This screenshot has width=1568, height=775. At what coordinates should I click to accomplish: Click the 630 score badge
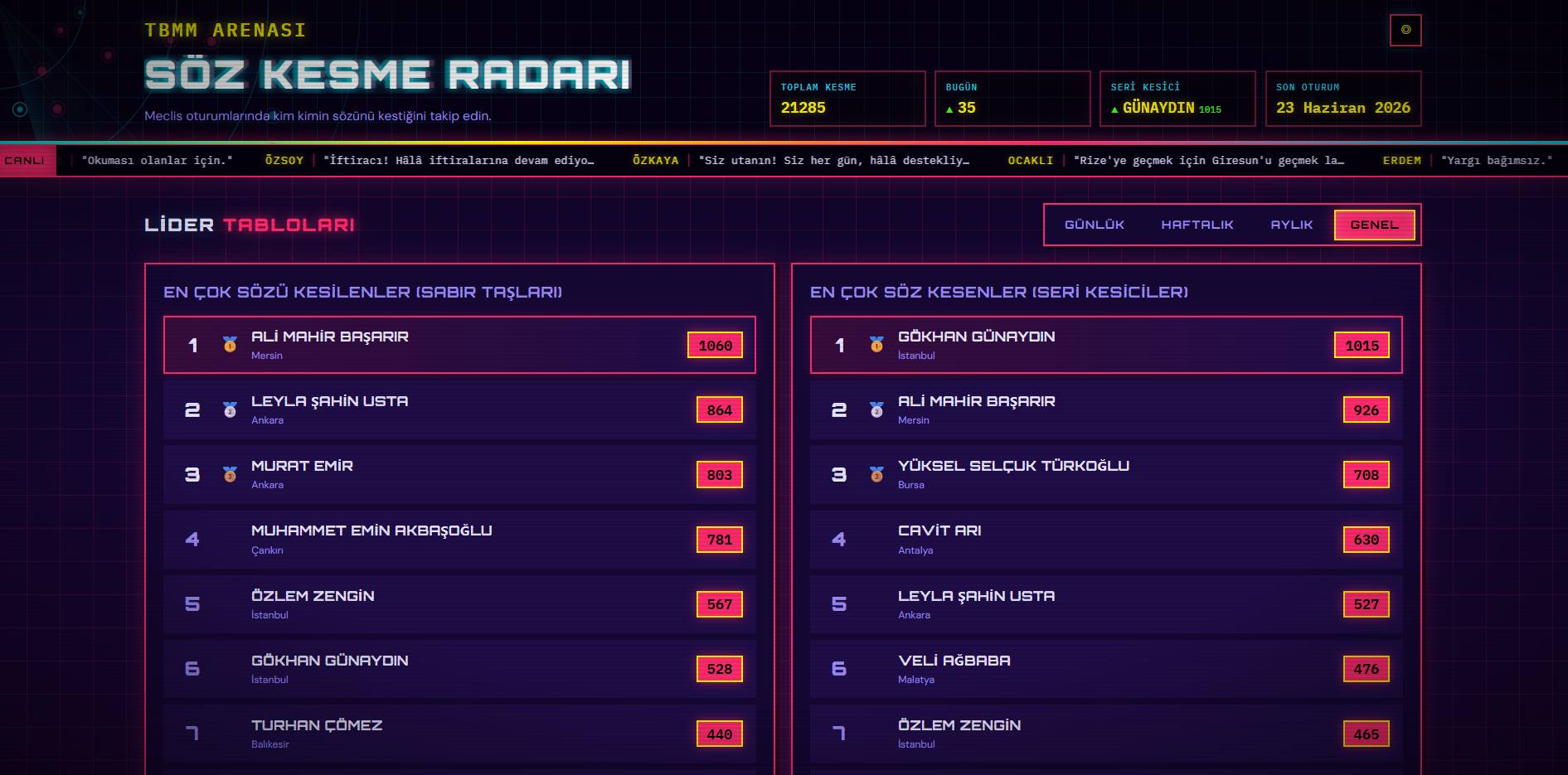pyautogui.click(x=1366, y=540)
